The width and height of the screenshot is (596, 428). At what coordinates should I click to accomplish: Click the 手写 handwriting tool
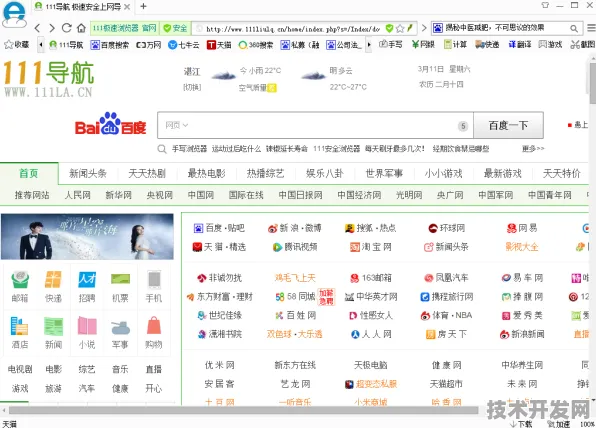coord(391,45)
